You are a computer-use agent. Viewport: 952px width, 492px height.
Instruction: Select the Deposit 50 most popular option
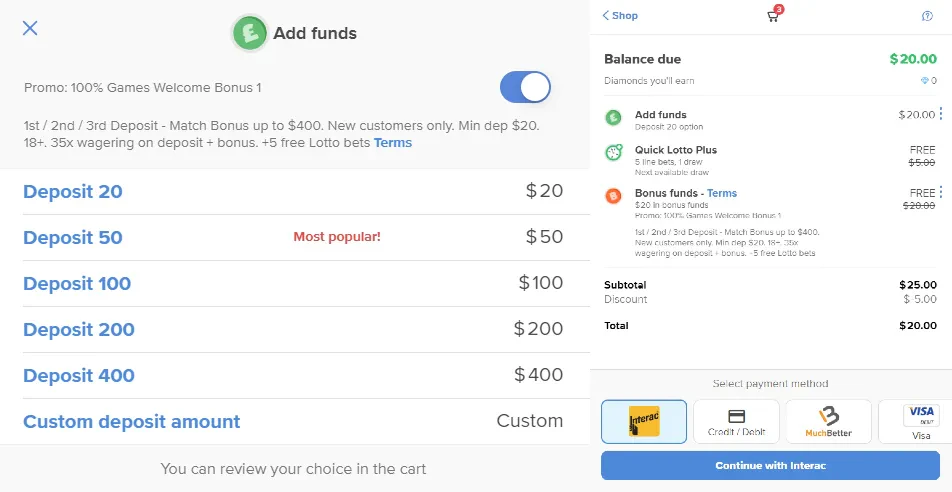pos(293,237)
